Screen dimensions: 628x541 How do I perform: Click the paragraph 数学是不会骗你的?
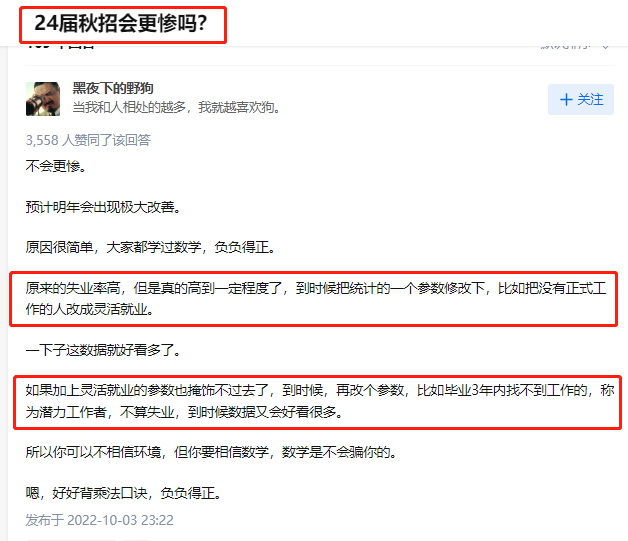pos(211,452)
